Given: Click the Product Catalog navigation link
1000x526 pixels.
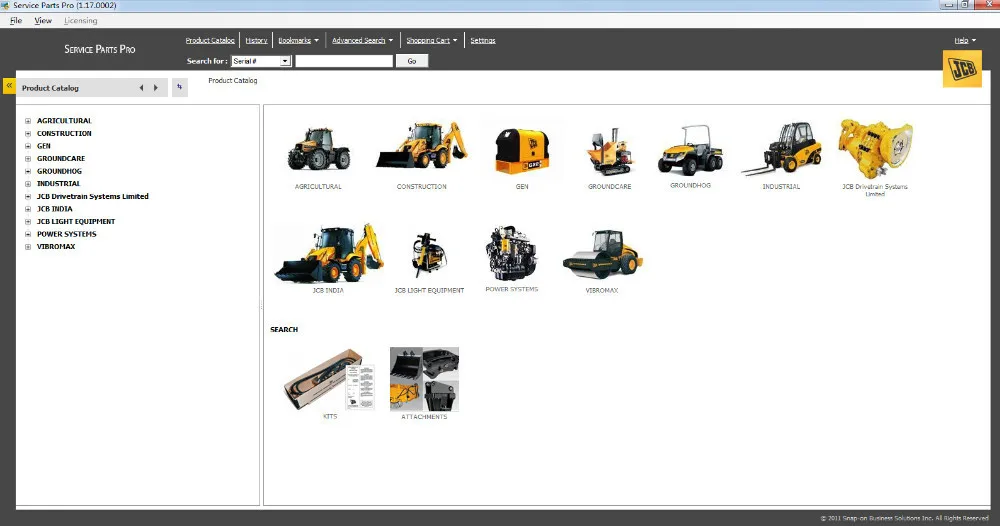Looking at the screenshot, I should click(210, 40).
